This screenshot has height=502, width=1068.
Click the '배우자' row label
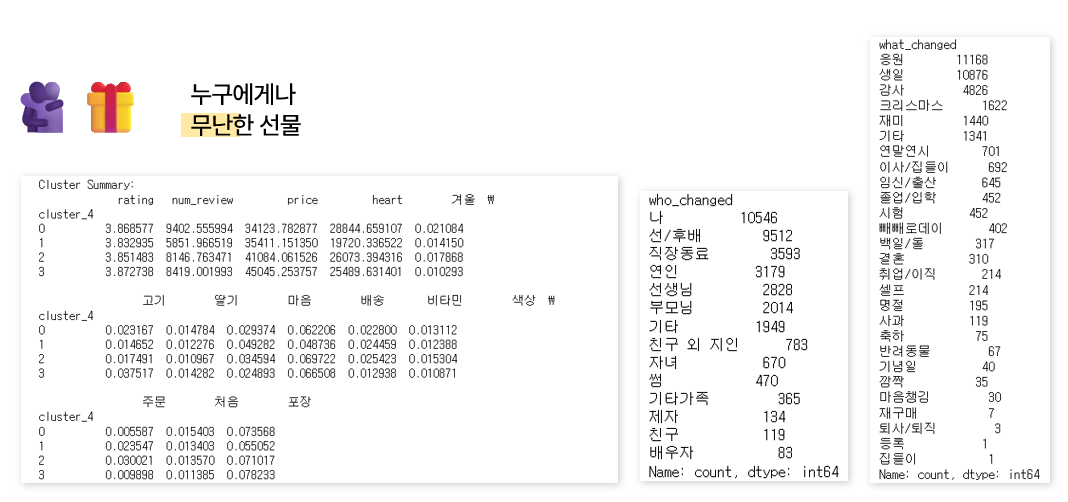[670, 454]
